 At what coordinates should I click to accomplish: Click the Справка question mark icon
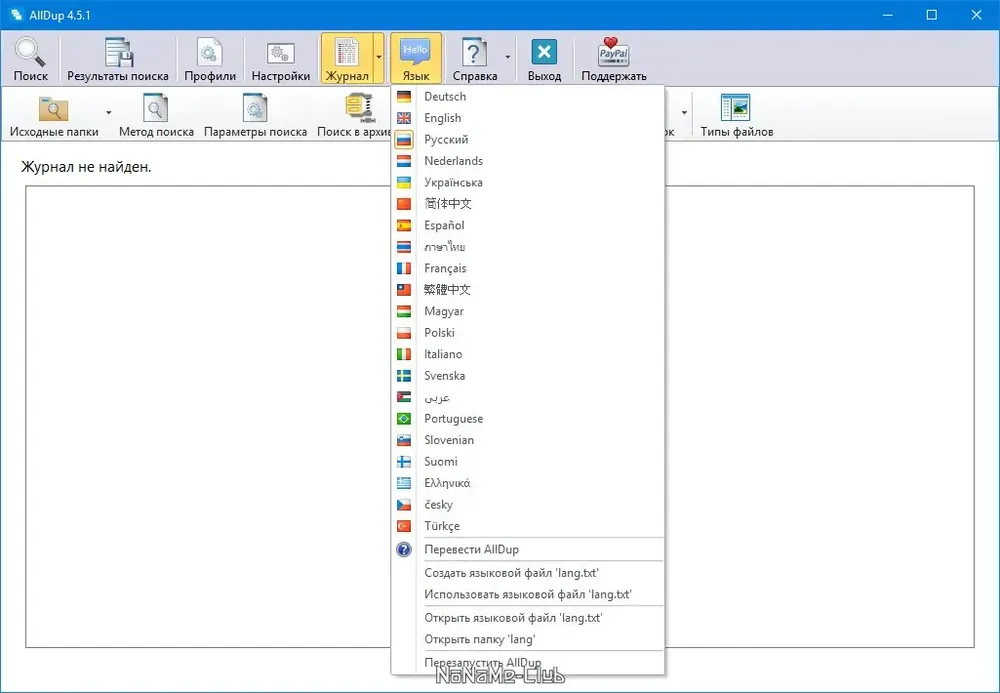point(474,52)
